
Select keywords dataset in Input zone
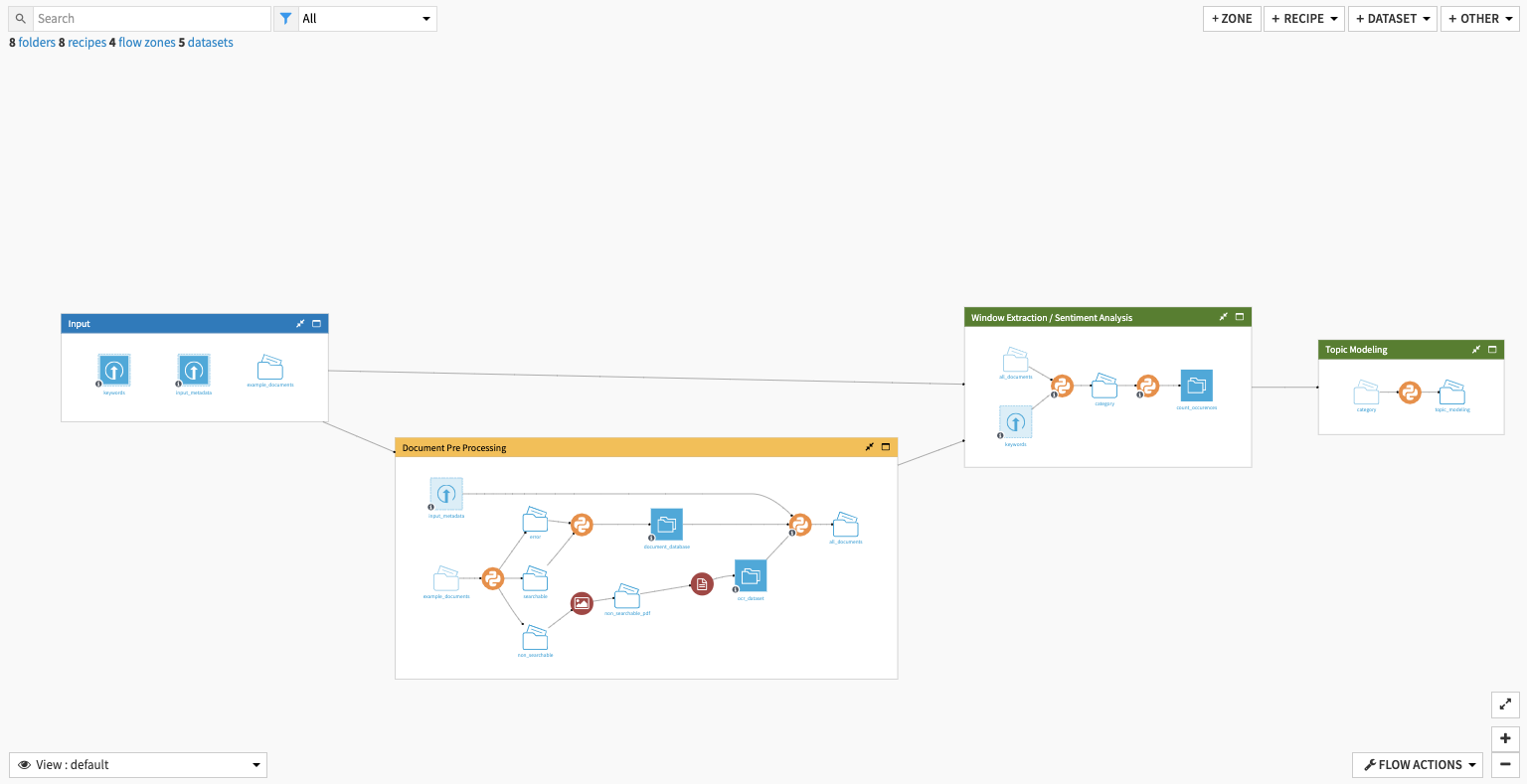(x=114, y=371)
